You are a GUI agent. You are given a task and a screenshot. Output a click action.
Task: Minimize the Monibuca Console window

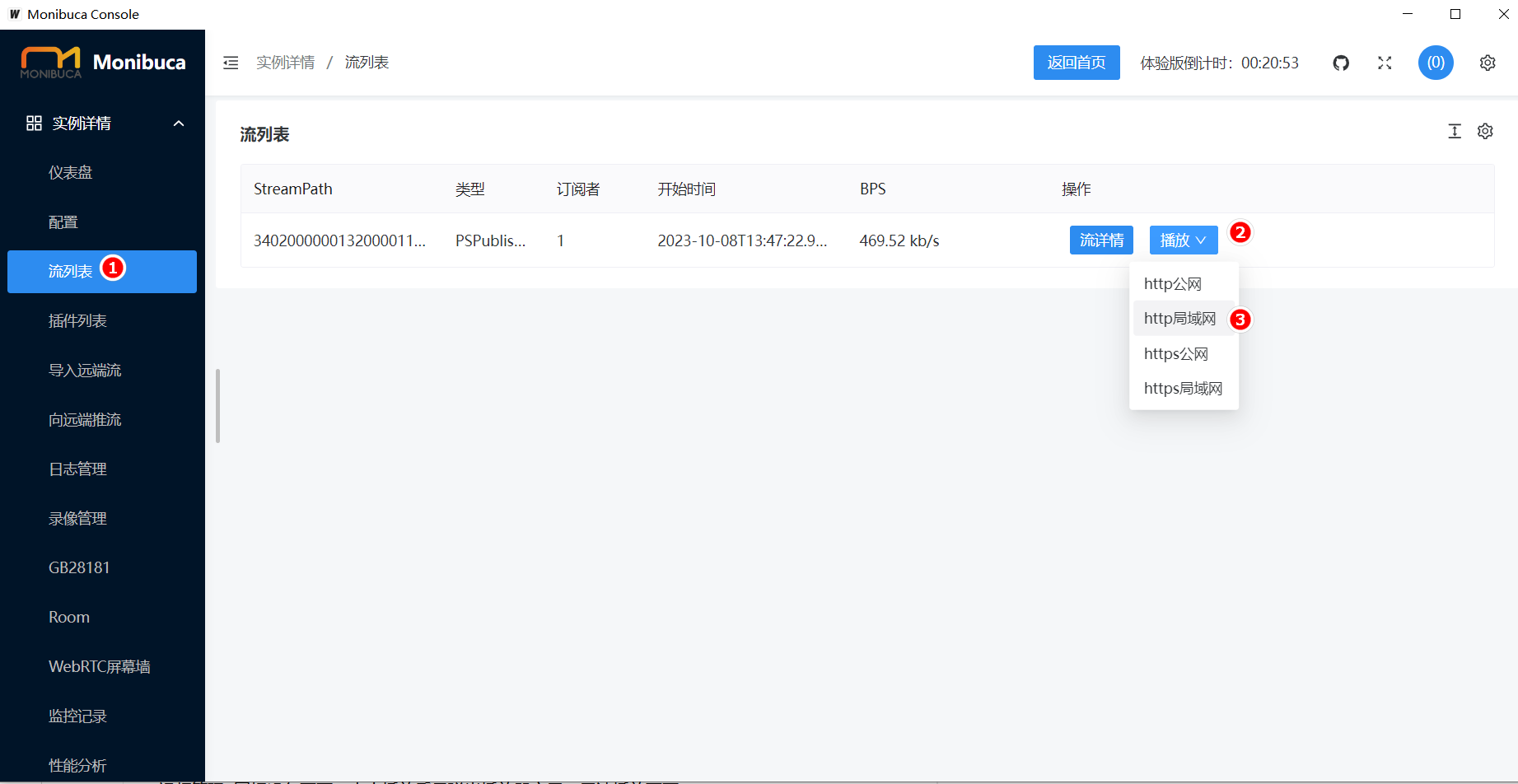coord(1408,14)
